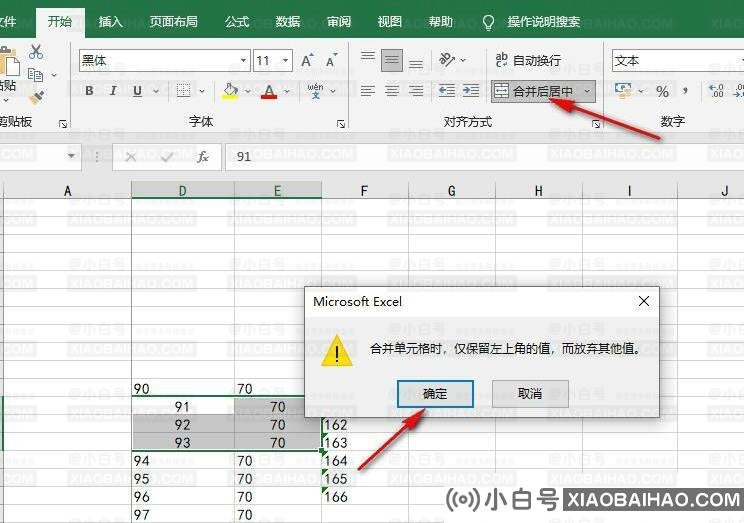
Task: Click formula bar showing 91
Action: pos(484,157)
